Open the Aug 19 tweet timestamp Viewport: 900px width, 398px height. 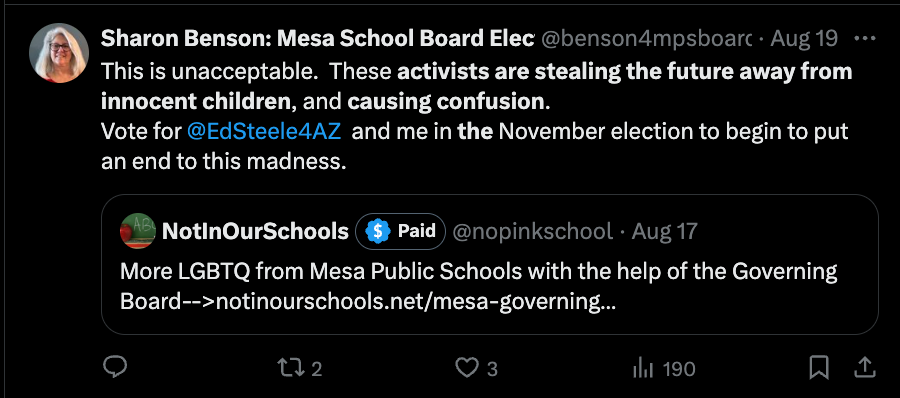pos(804,38)
